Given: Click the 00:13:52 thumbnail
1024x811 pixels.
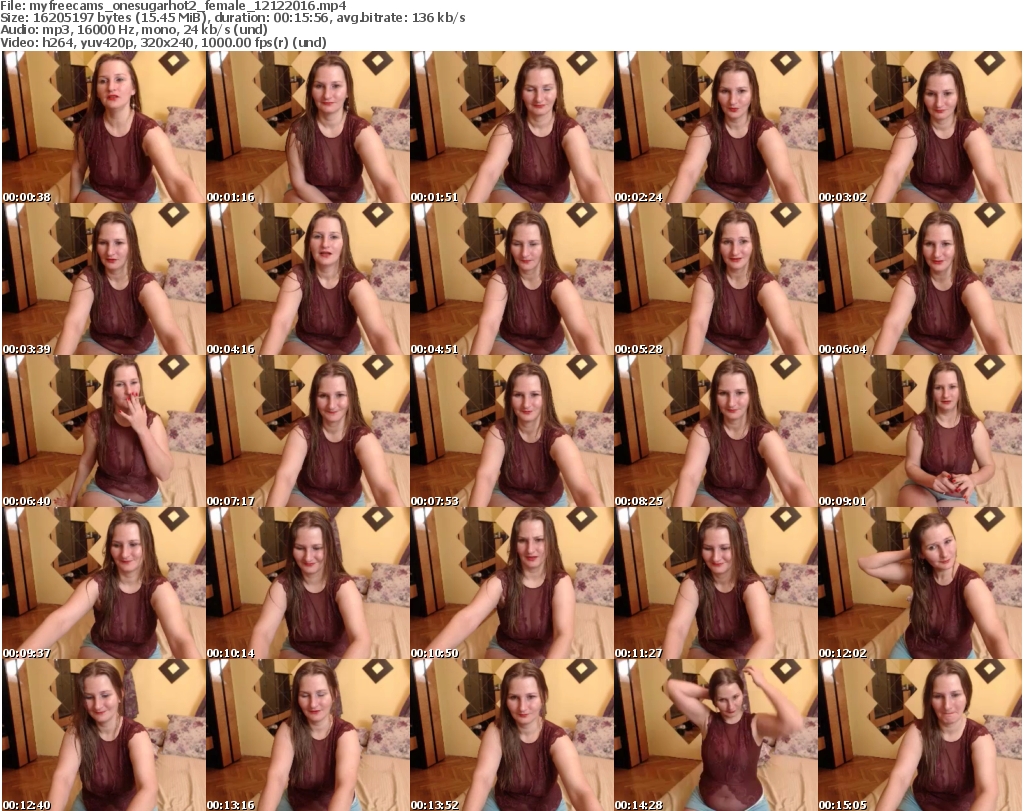Looking at the screenshot, I should pyautogui.click(x=511, y=735).
